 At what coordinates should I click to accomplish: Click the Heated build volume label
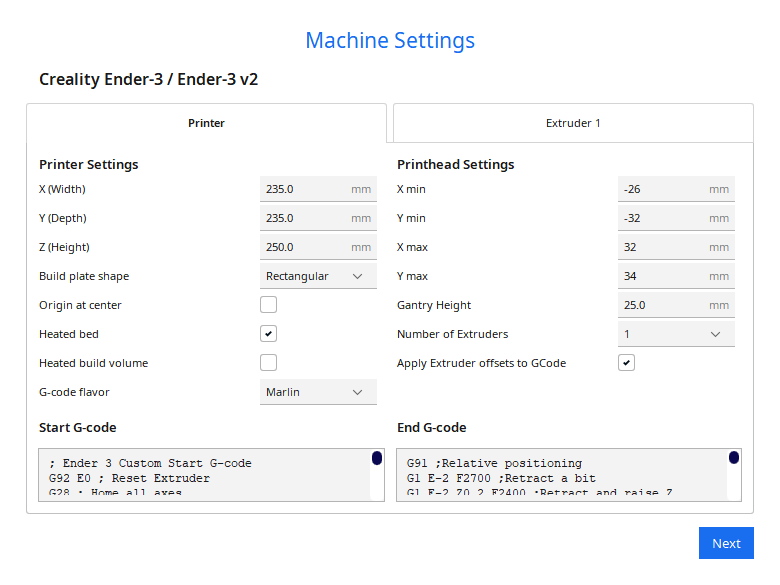click(94, 363)
